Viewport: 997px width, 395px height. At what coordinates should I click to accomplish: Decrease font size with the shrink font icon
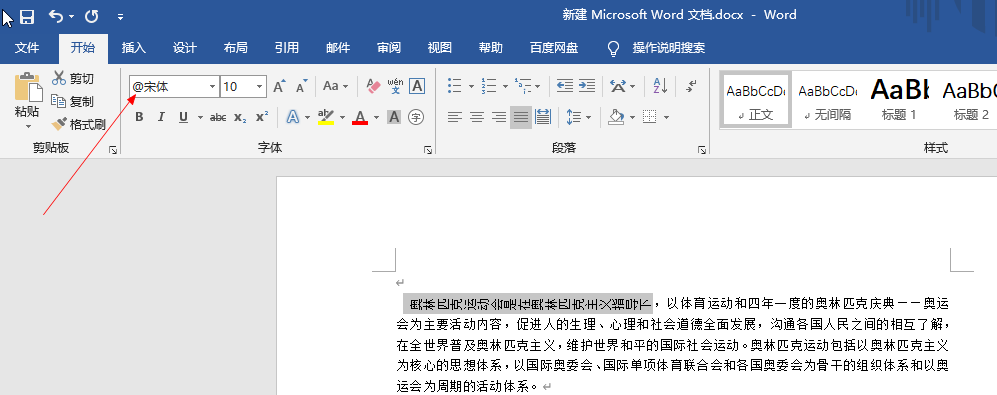[302, 86]
